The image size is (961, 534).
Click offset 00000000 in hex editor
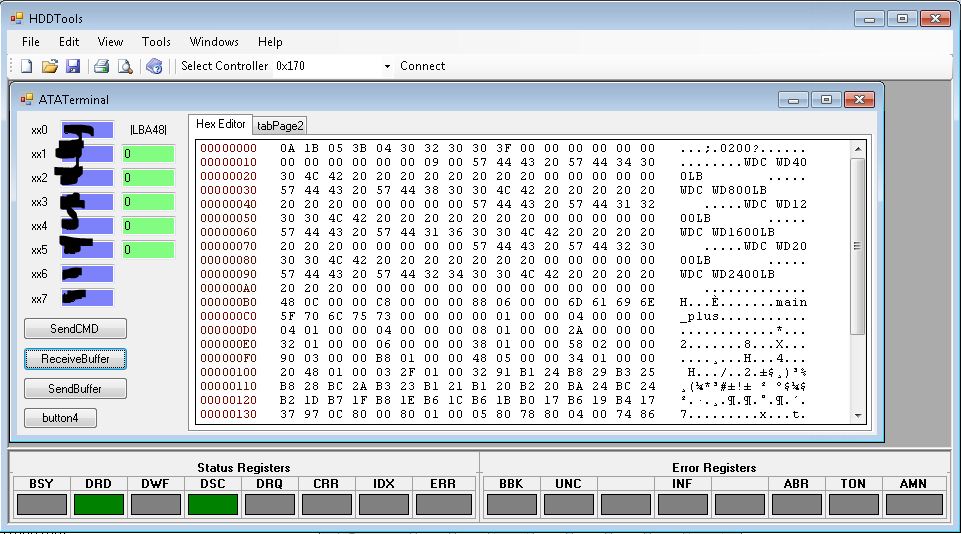coord(229,148)
